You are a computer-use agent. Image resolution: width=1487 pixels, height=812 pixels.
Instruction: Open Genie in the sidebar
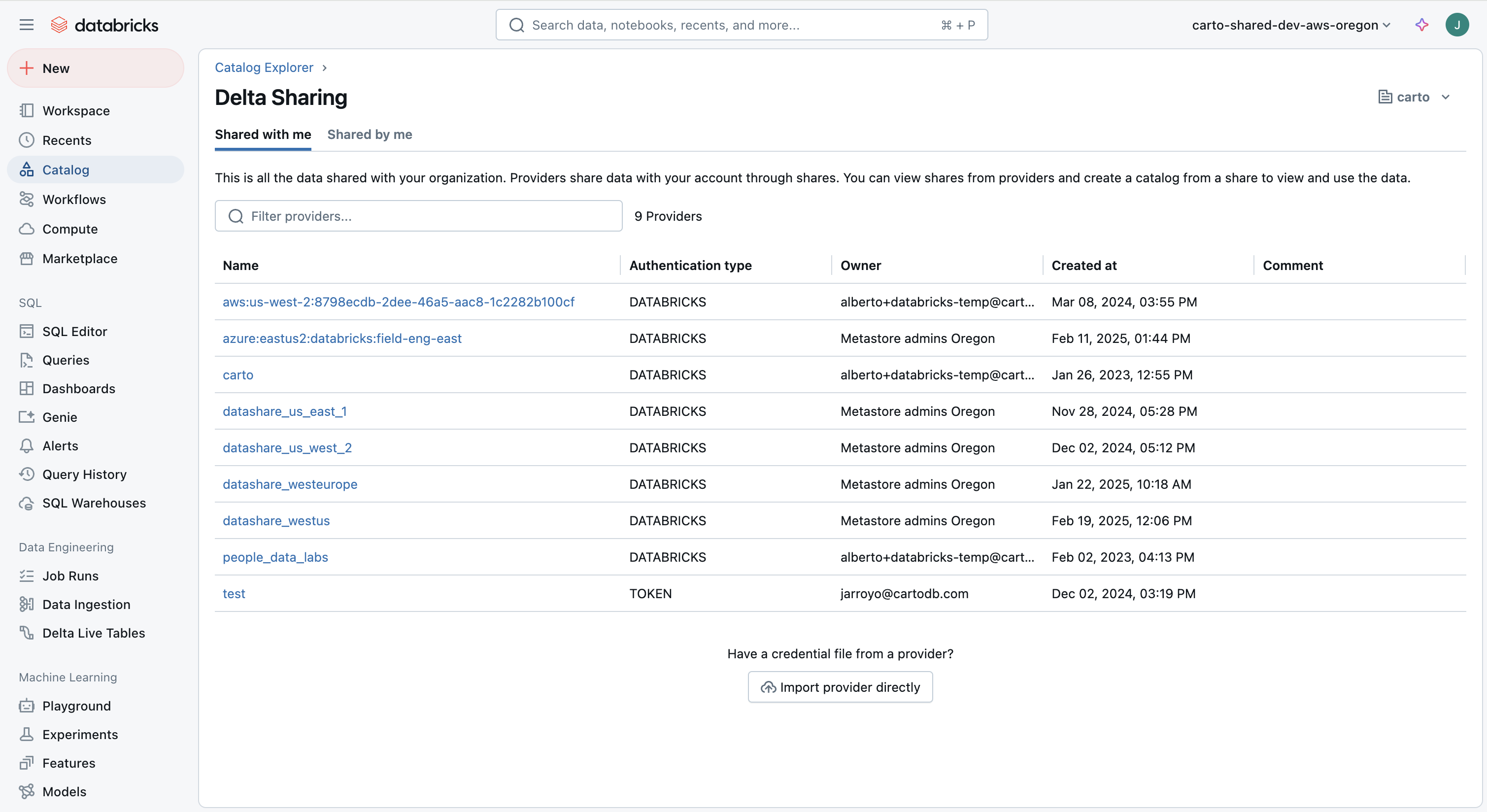point(60,417)
